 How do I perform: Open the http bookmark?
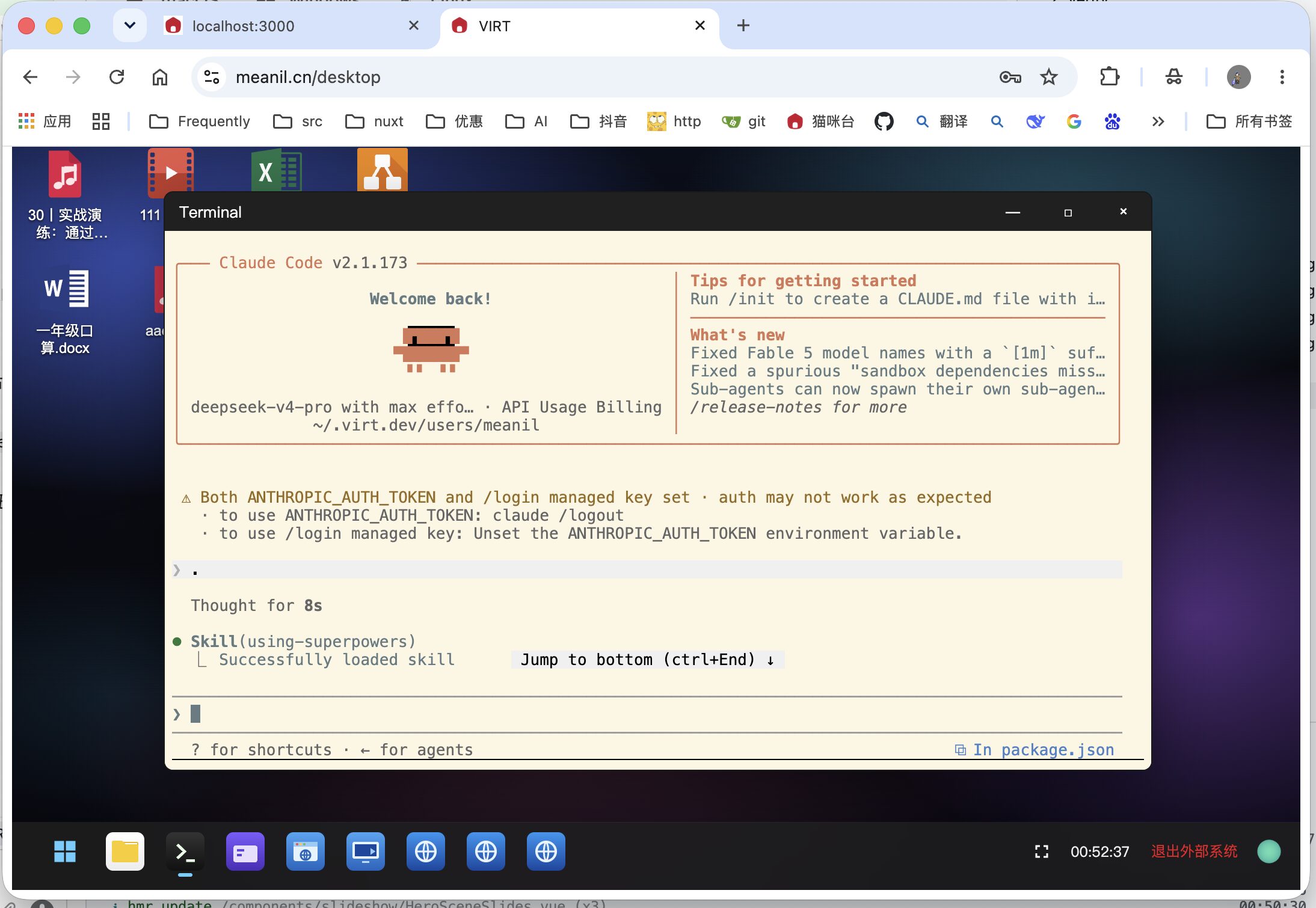674,121
